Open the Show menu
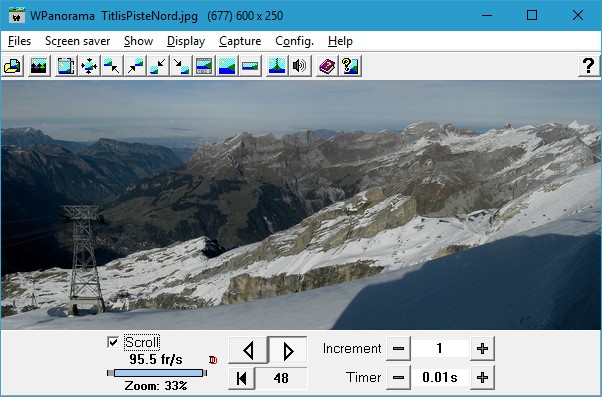 (138, 41)
